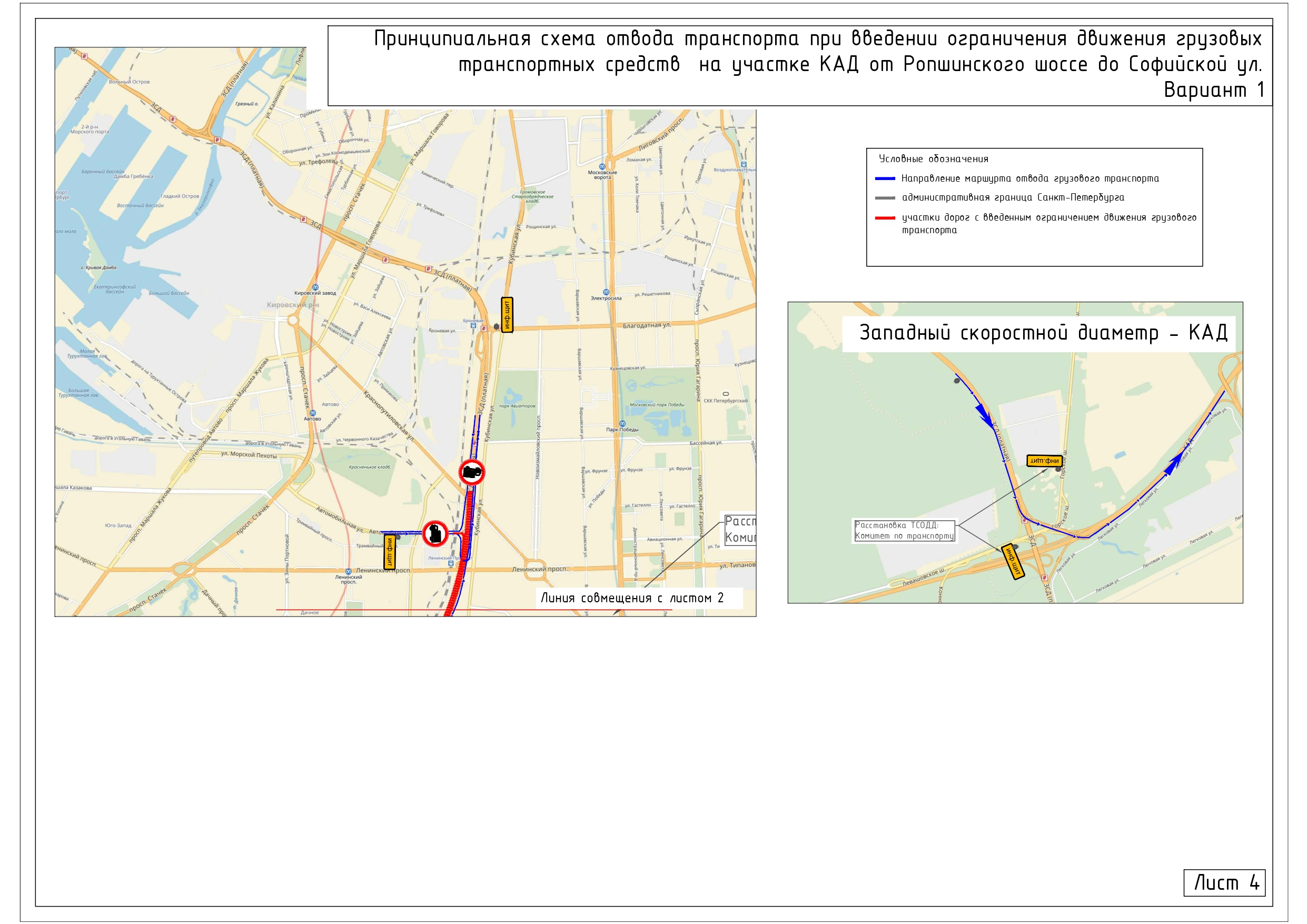Click the Кировский завод metro icon

[x=315, y=287]
